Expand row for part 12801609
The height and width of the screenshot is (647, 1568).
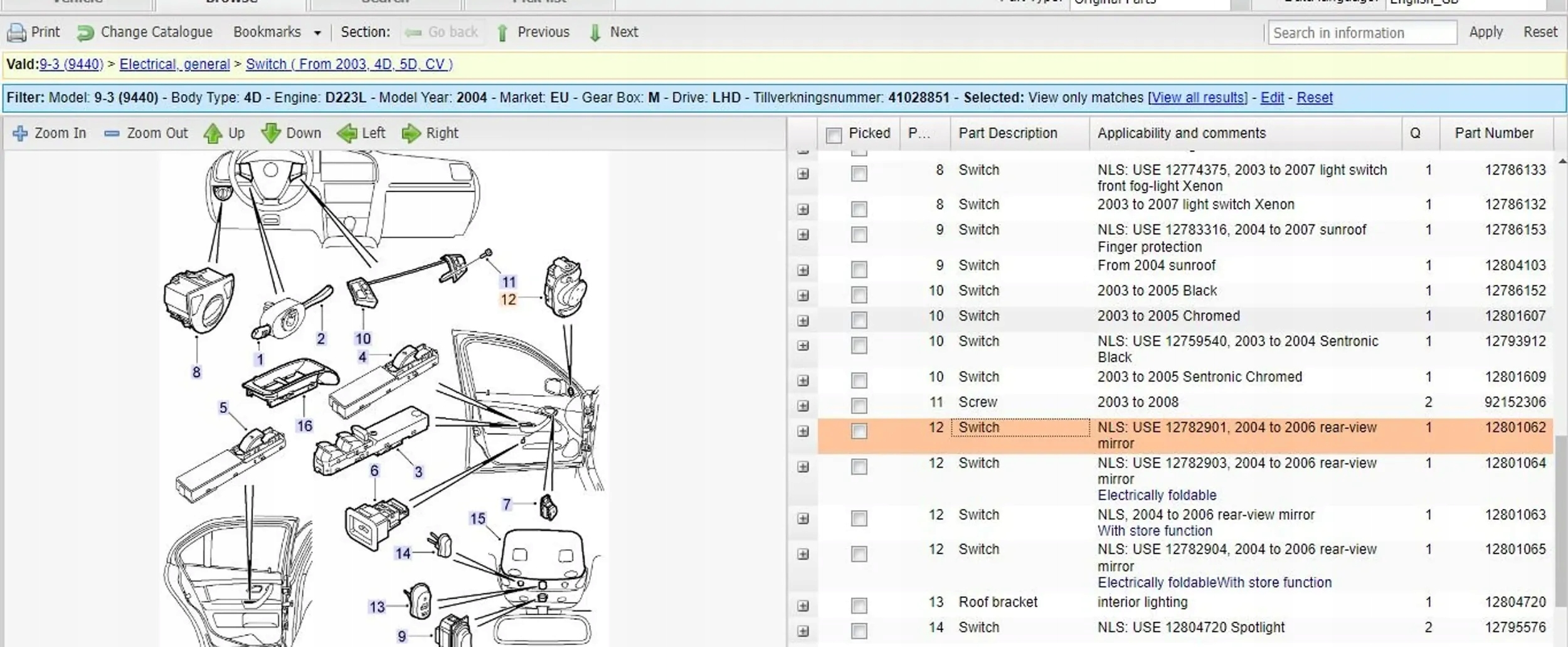tap(803, 381)
